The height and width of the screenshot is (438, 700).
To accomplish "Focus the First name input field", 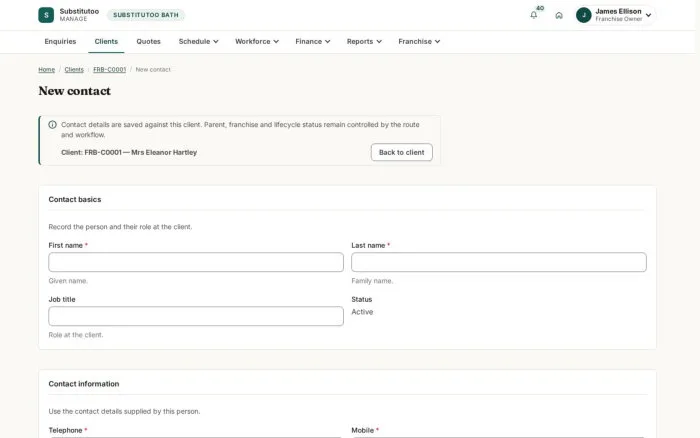I will (x=196, y=262).
